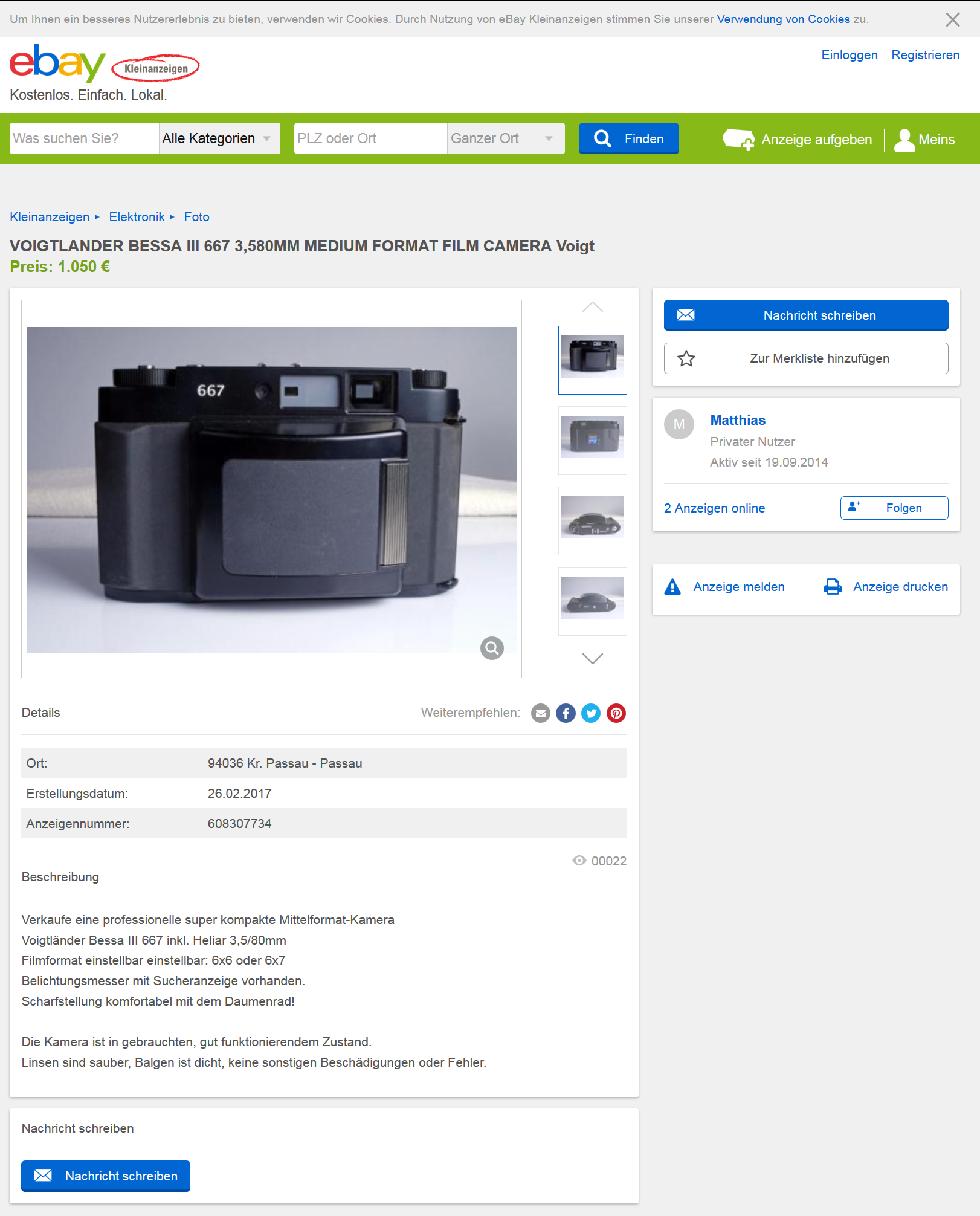980x1216 pixels.
Task: Select the first camera thumbnail
Action: [x=593, y=360]
